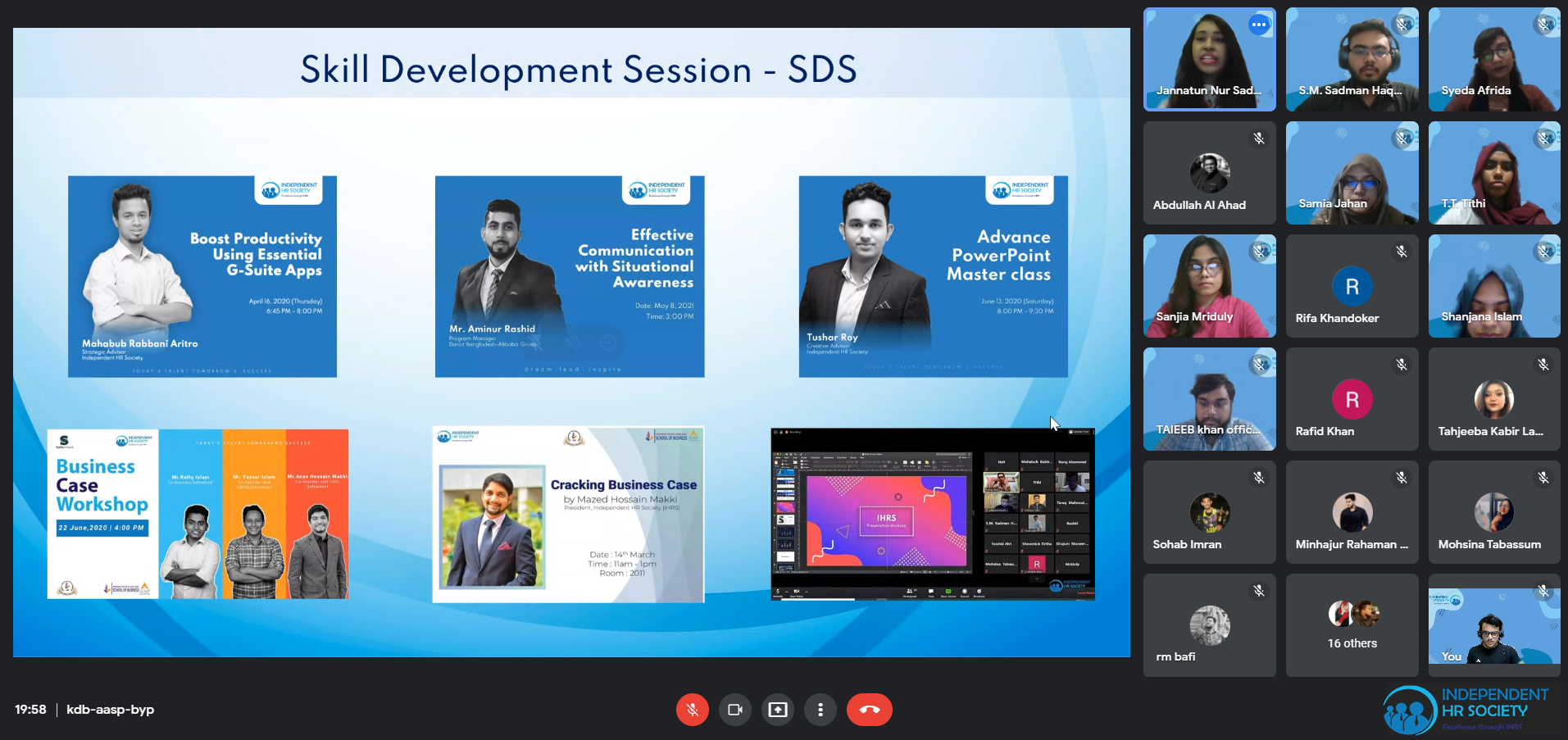Select Samia Jahan video tile

(1352, 173)
